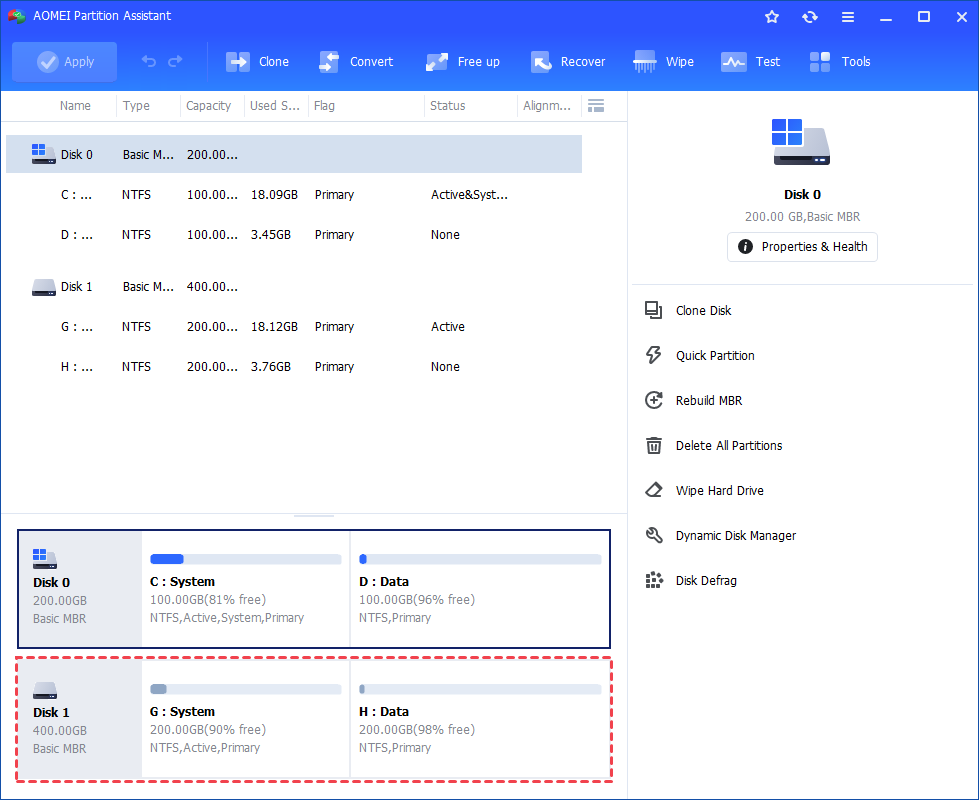979x800 pixels.
Task: Open the Tools menu
Action: click(840, 62)
